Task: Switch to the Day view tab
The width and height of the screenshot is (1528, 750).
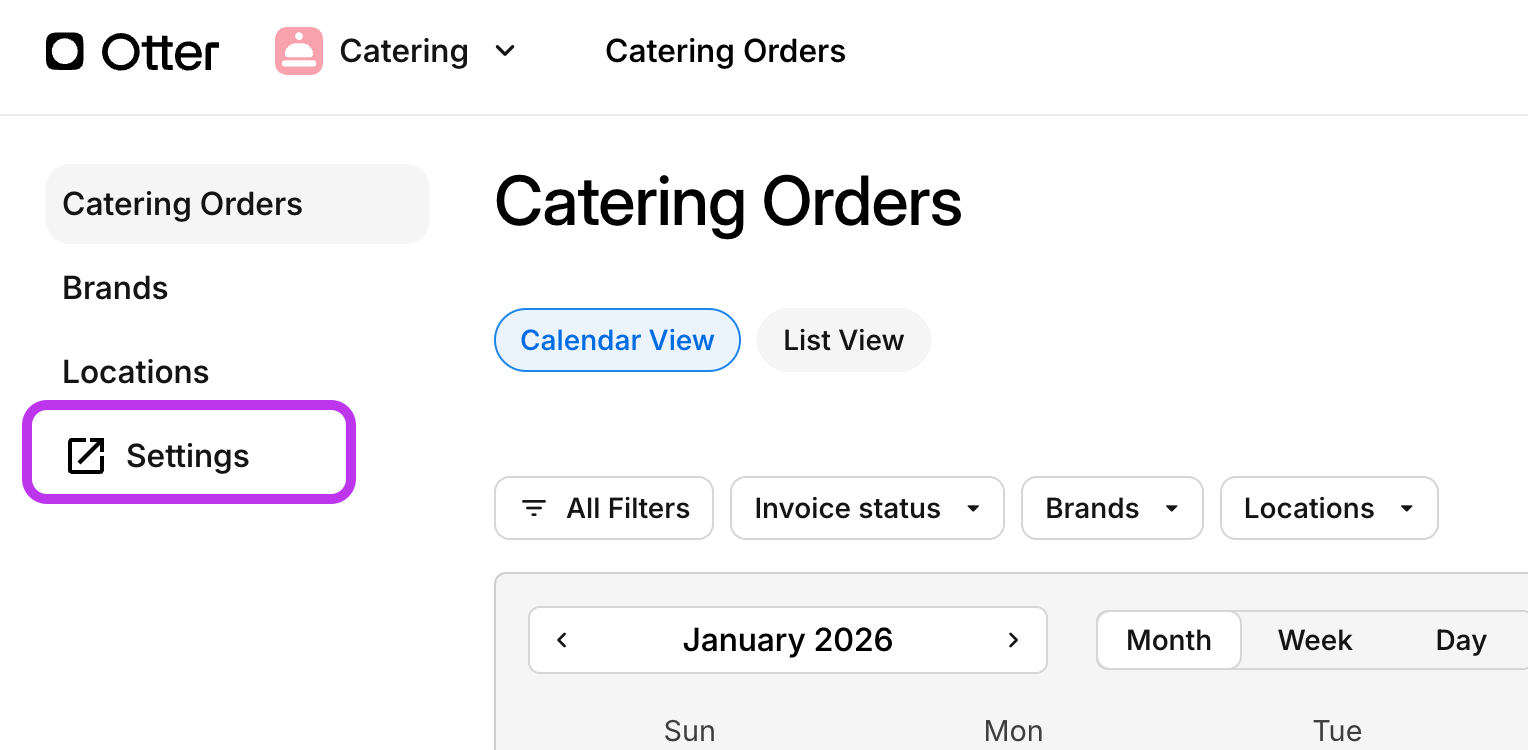Action: pos(1460,640)
